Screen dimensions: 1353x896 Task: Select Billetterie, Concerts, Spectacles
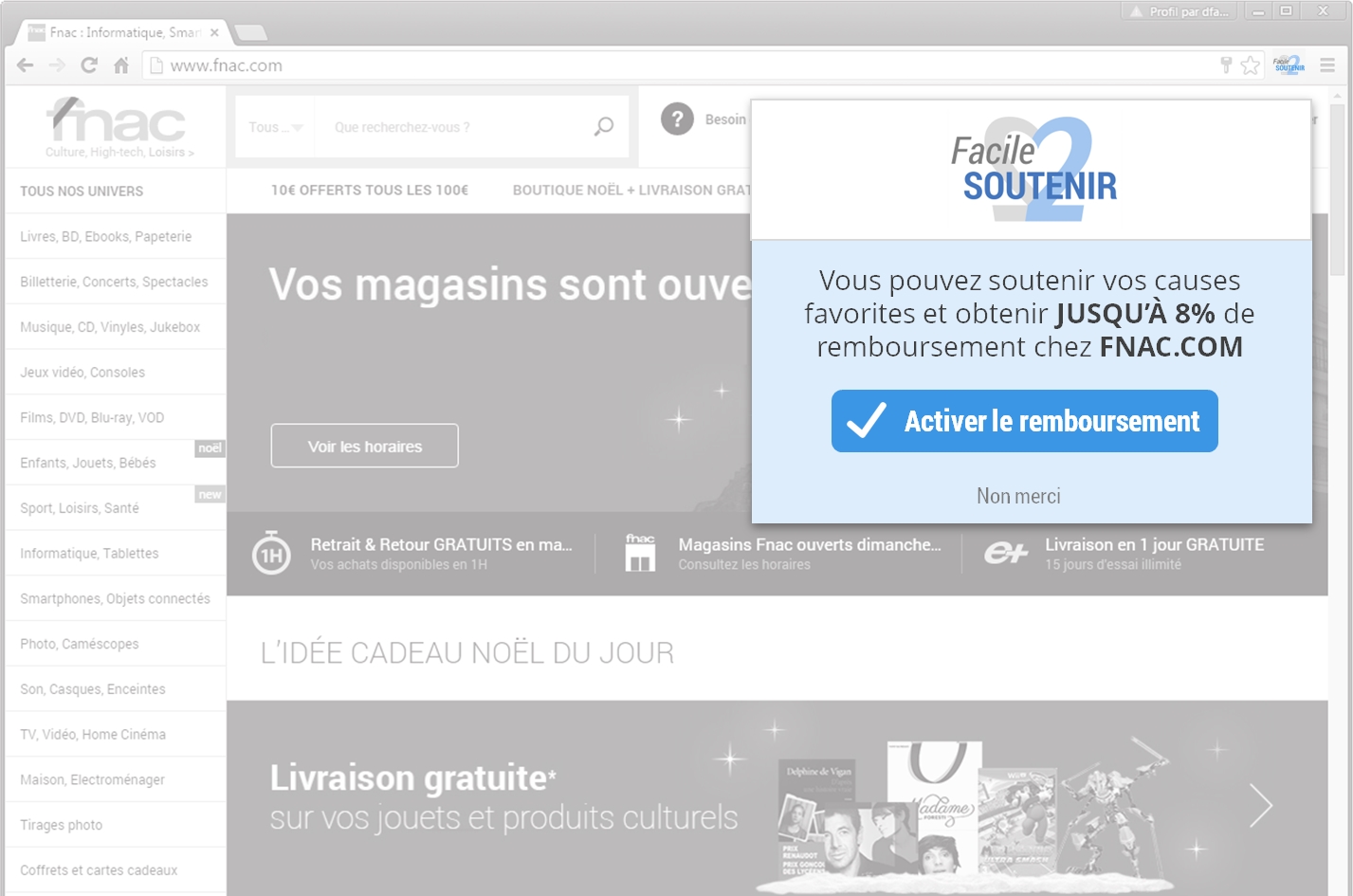click(x=116, y=282)
